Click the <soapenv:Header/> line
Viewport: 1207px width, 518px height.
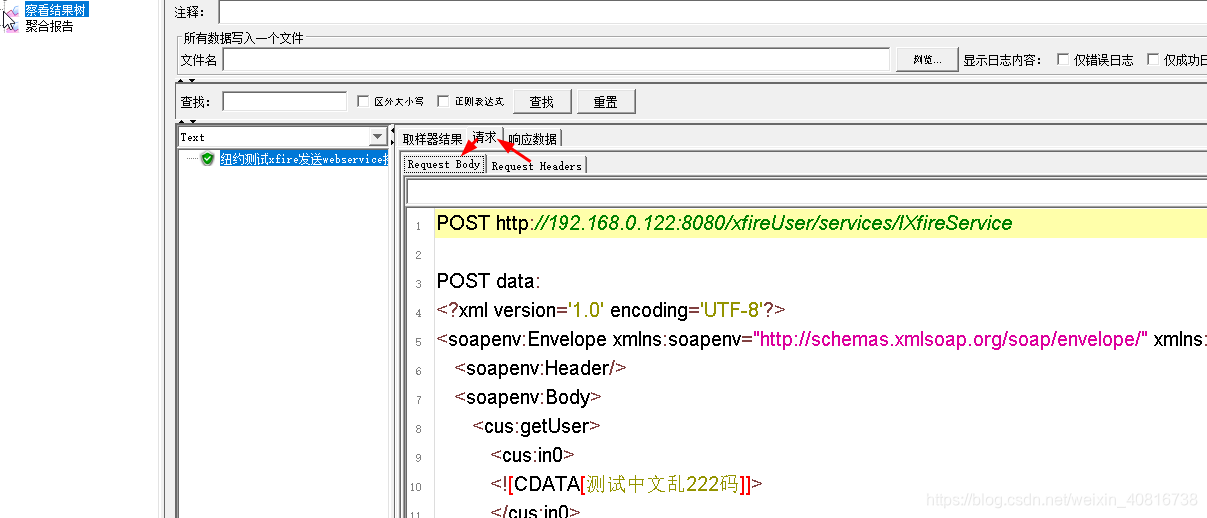tap(540, 368)
